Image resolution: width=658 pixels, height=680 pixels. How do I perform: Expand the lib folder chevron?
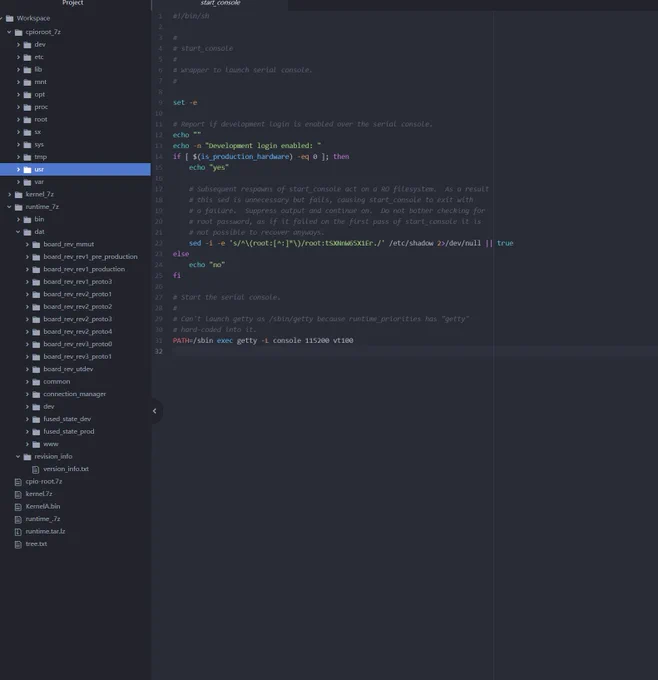18,69
